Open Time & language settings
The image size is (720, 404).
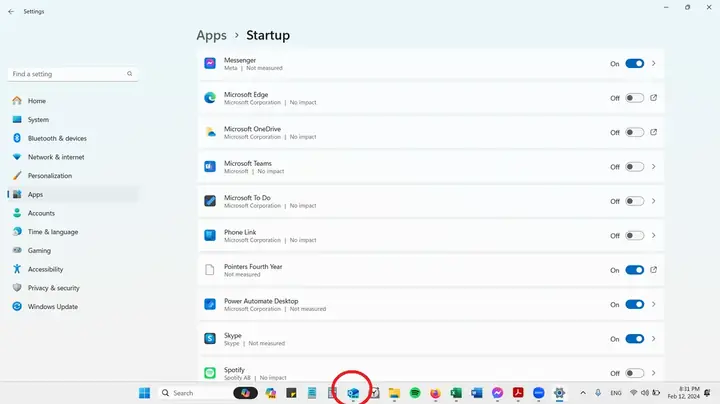(x=73, y=232)
